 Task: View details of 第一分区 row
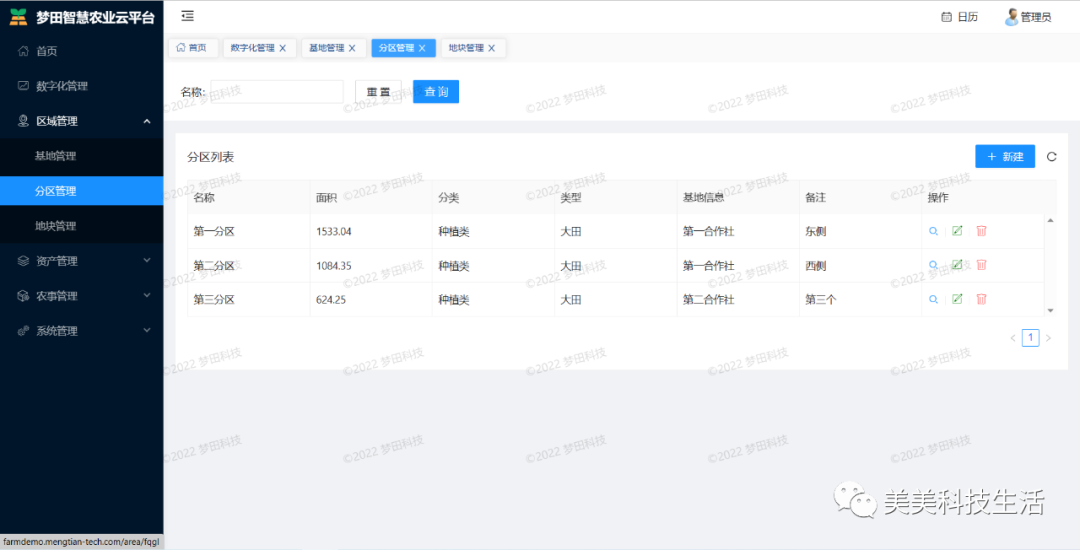tap(933, 231)
